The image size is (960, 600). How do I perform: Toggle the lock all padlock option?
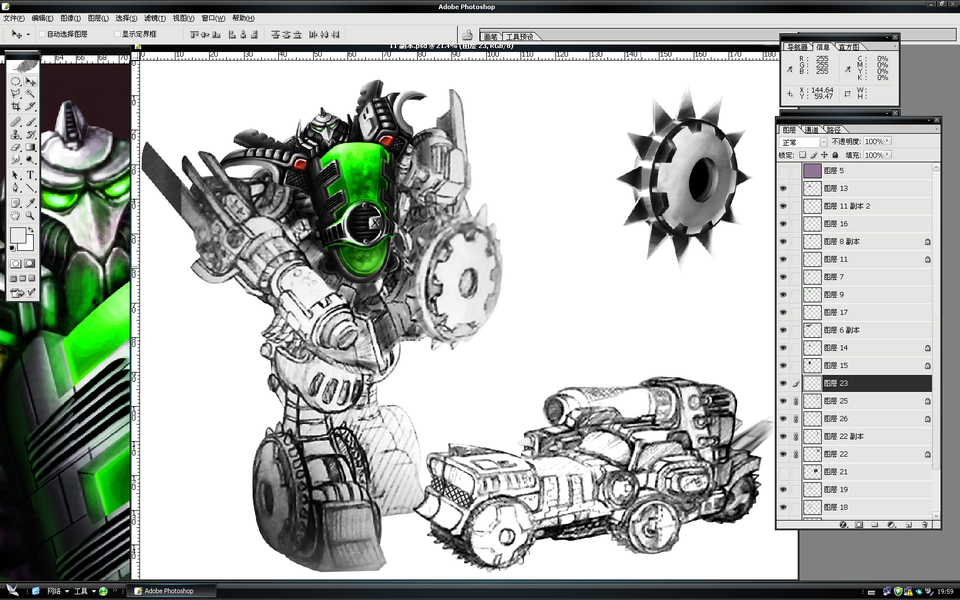(835, 156)
